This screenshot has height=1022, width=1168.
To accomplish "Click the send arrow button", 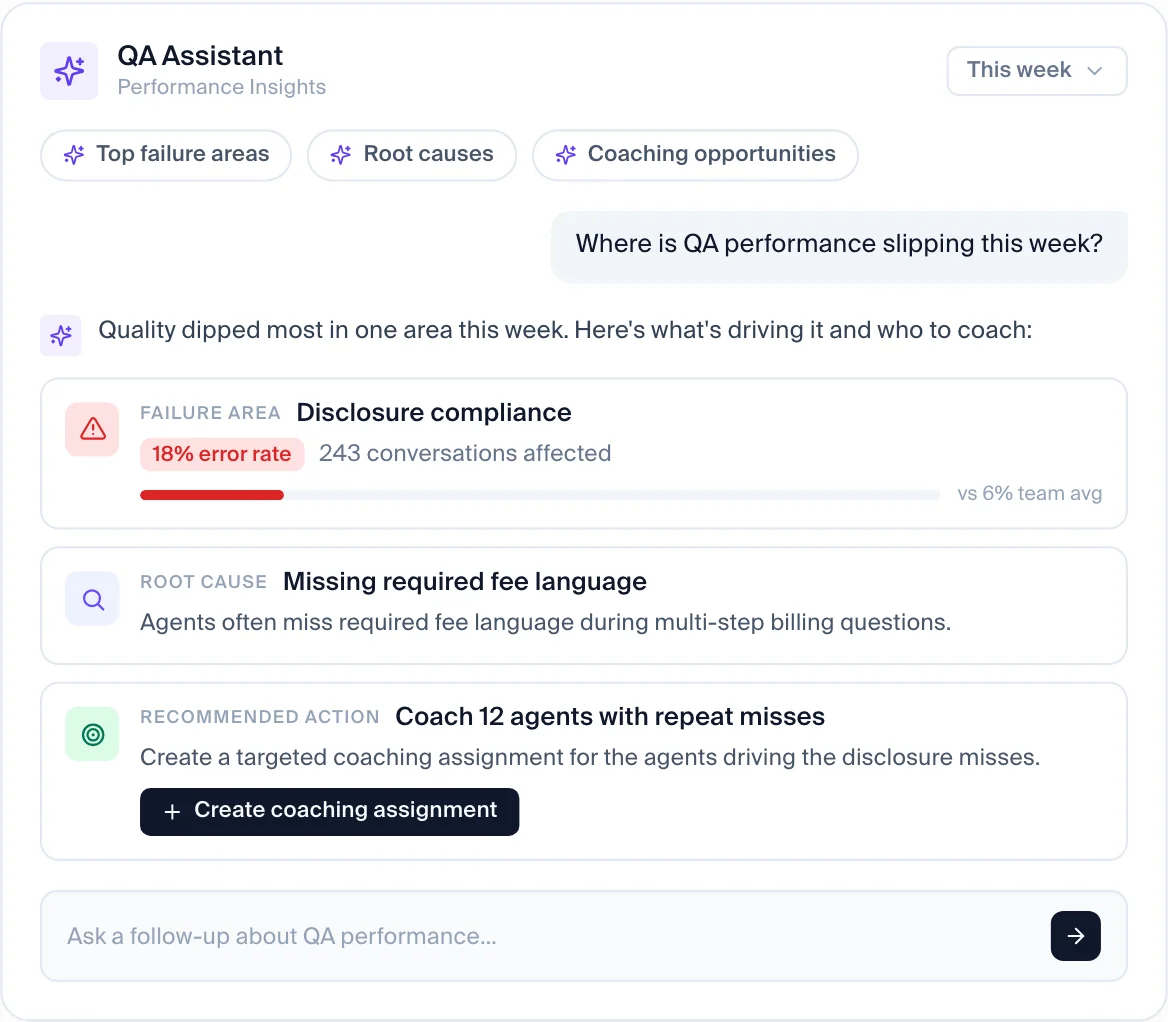I will [1076, 936].
